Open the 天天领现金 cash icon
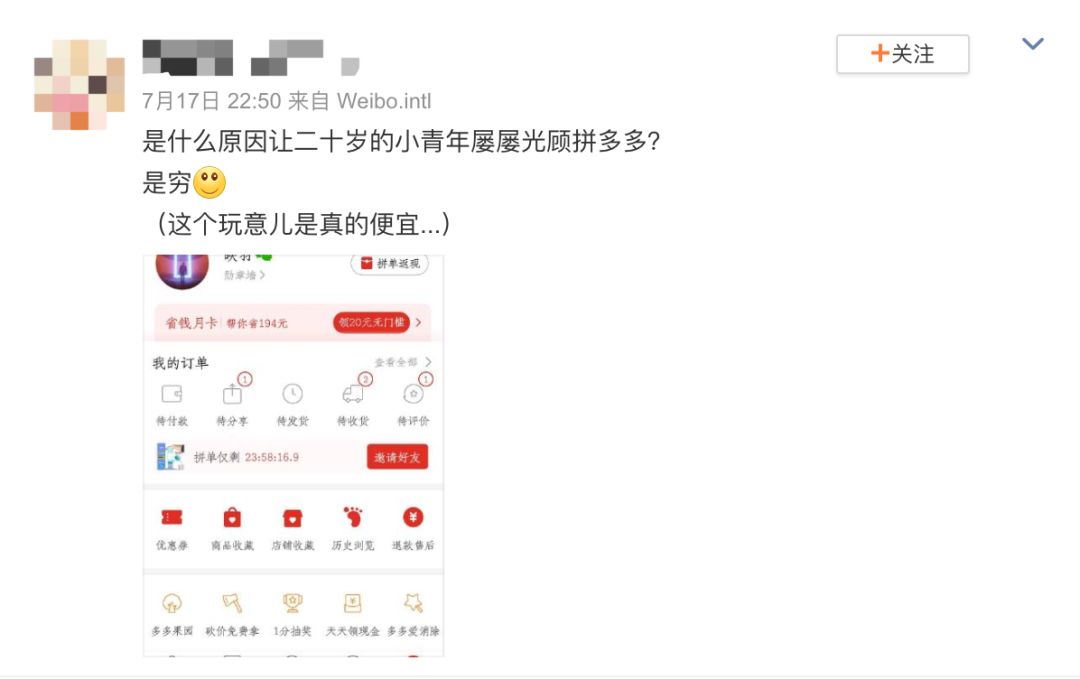Screen dimensions: 1080x679 click(x=353, y=603)
